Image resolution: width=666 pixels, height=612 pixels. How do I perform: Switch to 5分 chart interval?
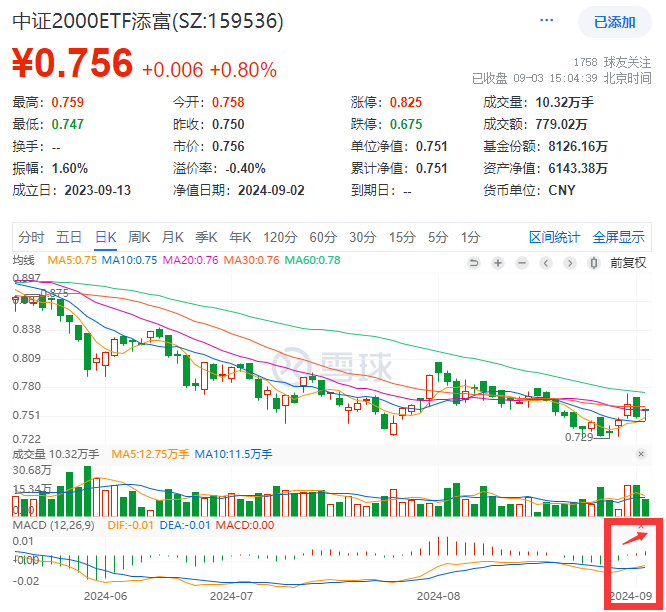438,237
